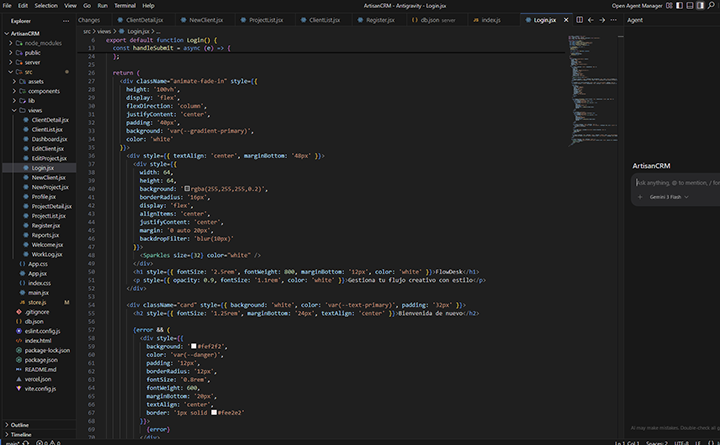Click the #fef2f2 color swatch
Screen dimensions: 720x445
coord(194,346)
